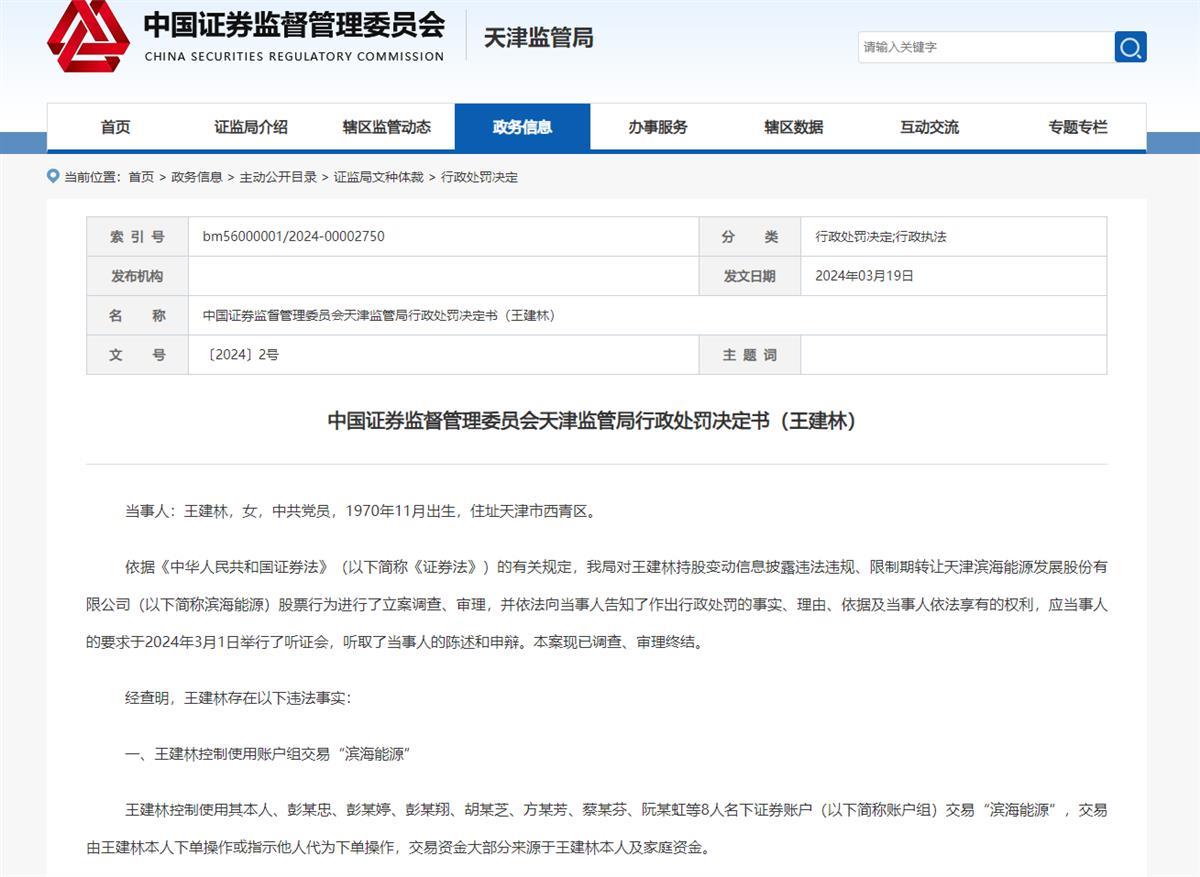Click the 中国证券监督管理委员会 header title
This screenshot has height=877, width=1200.
(294, 24)
